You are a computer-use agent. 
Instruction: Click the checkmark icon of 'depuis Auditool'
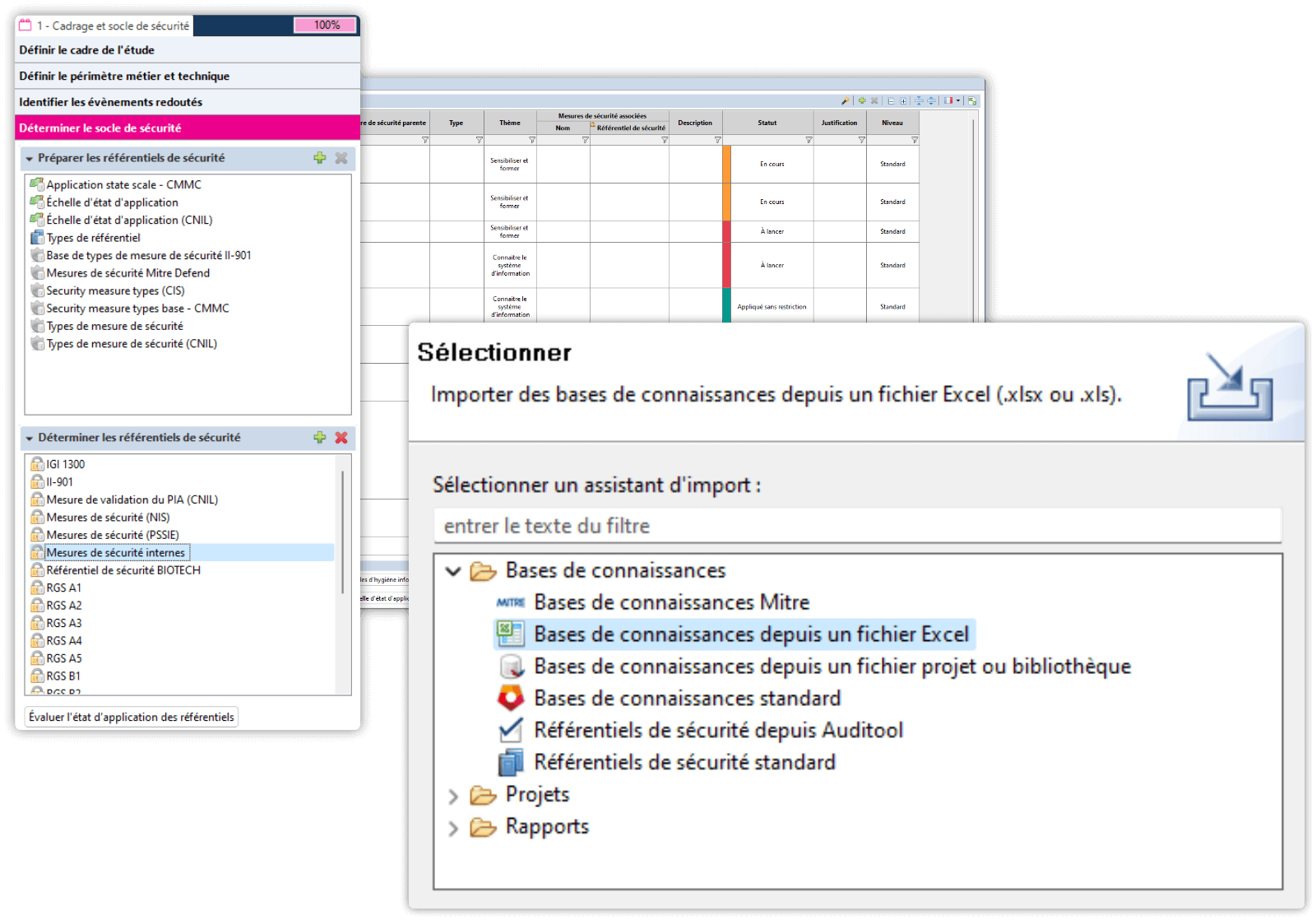(511, 730)
